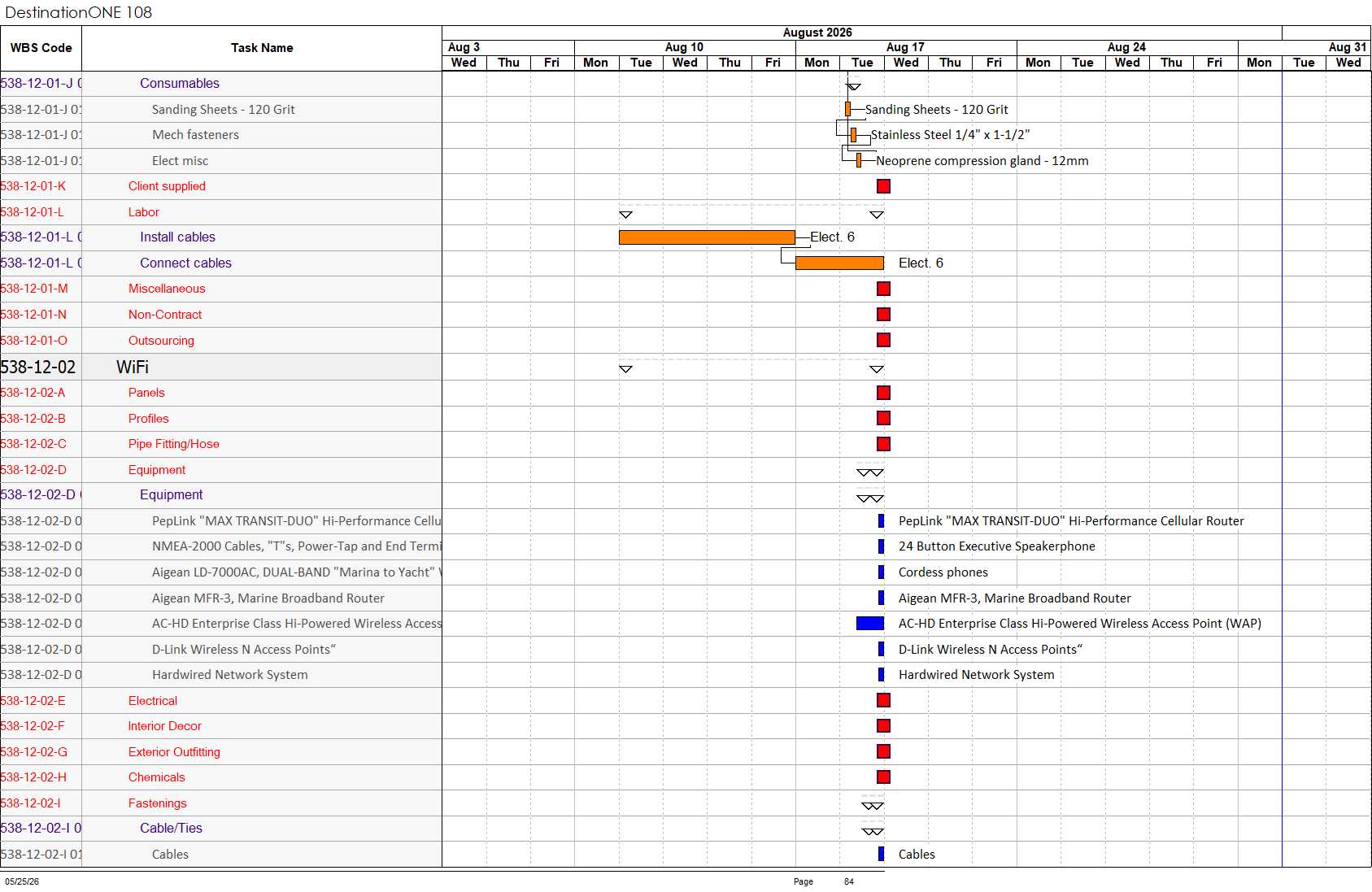Screen dimensions: 1372x892
Task: Select the Connect cables task name
Action: coord(185,263)
